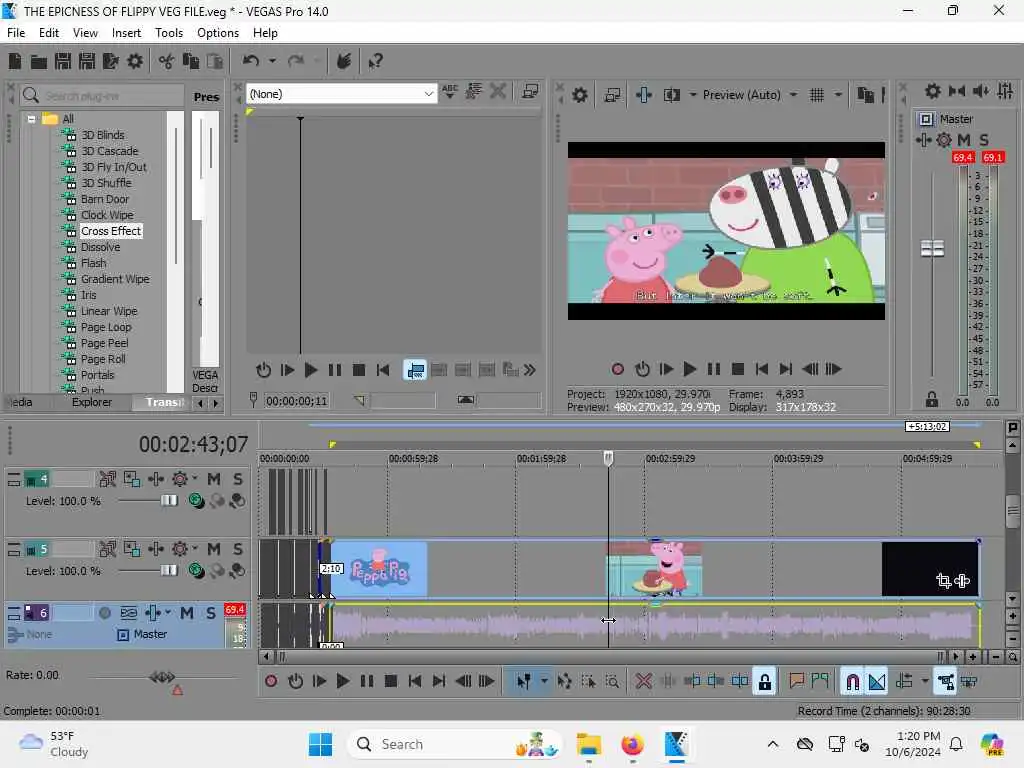Open the Preview (Auto) quality dropdown
1024x768 pixels.
pos(793,95)
